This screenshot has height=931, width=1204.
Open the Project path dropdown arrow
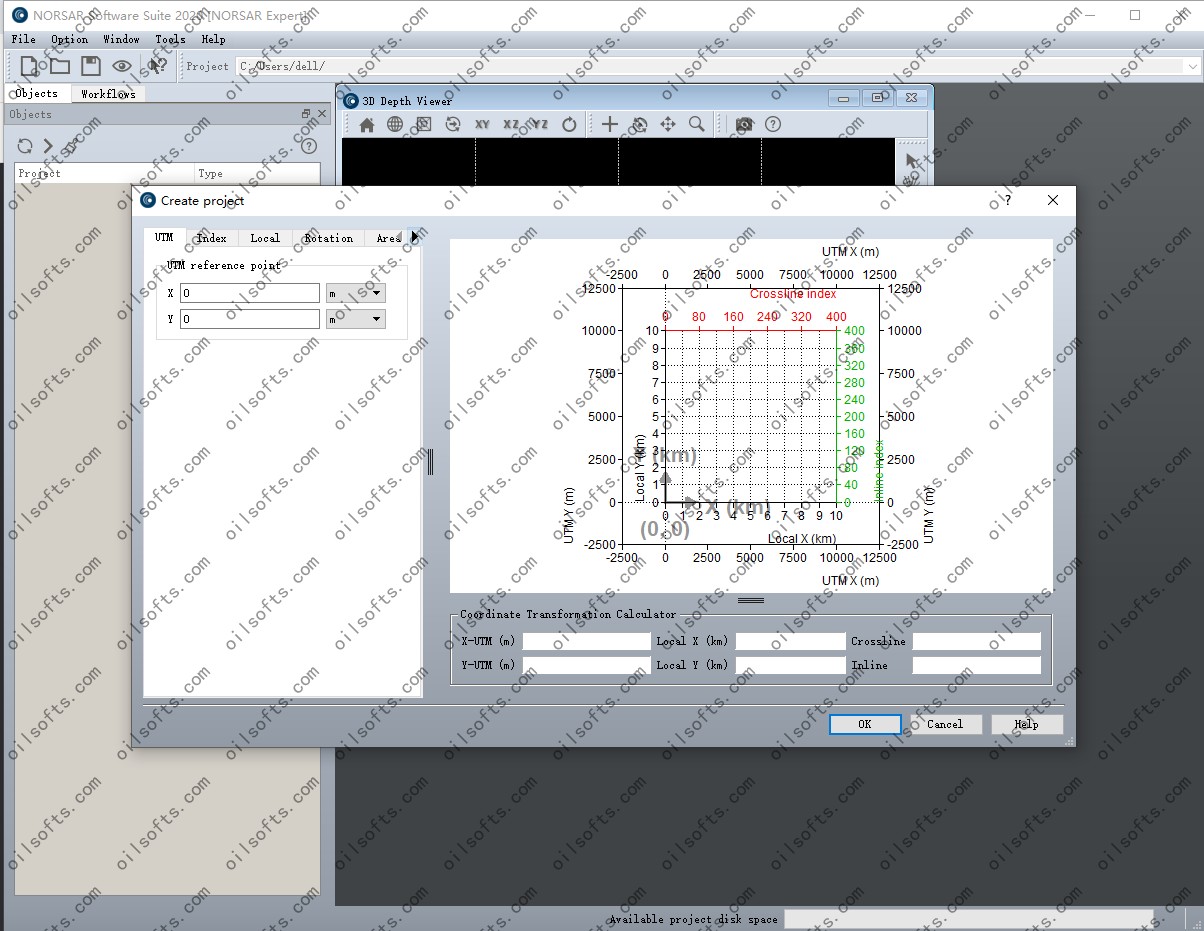click(x=1191, y=66)
